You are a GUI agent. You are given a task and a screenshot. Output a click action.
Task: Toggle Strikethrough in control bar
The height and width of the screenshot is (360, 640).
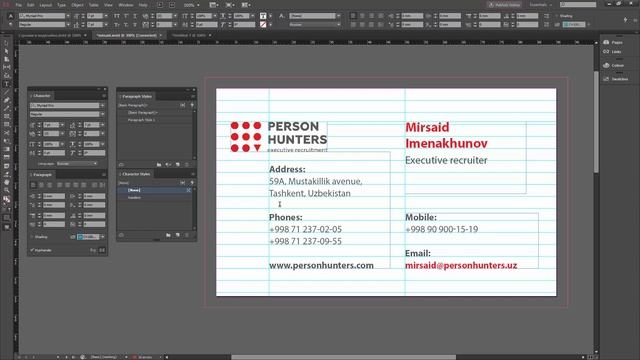135,24
